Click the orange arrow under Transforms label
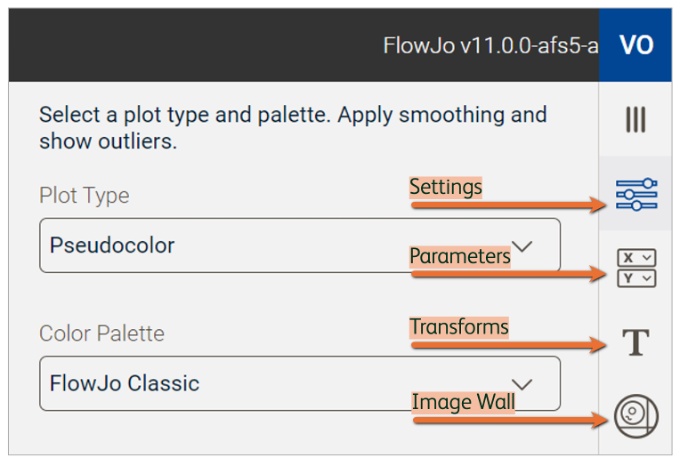Viewport: 680px width, 466px height. pos(509,345)
